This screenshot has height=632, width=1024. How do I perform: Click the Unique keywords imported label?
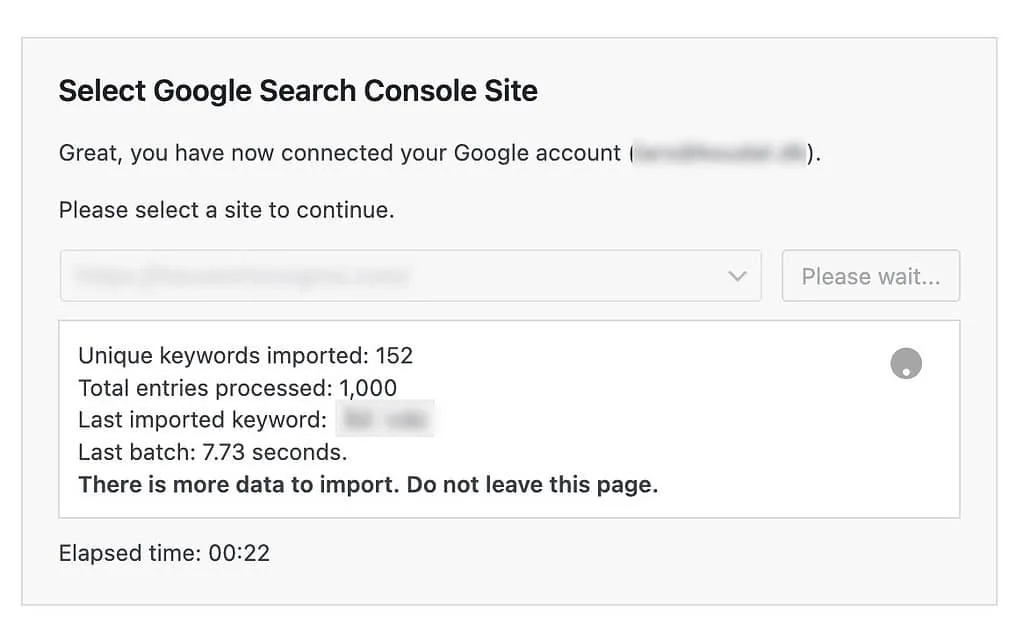point(223,356)
